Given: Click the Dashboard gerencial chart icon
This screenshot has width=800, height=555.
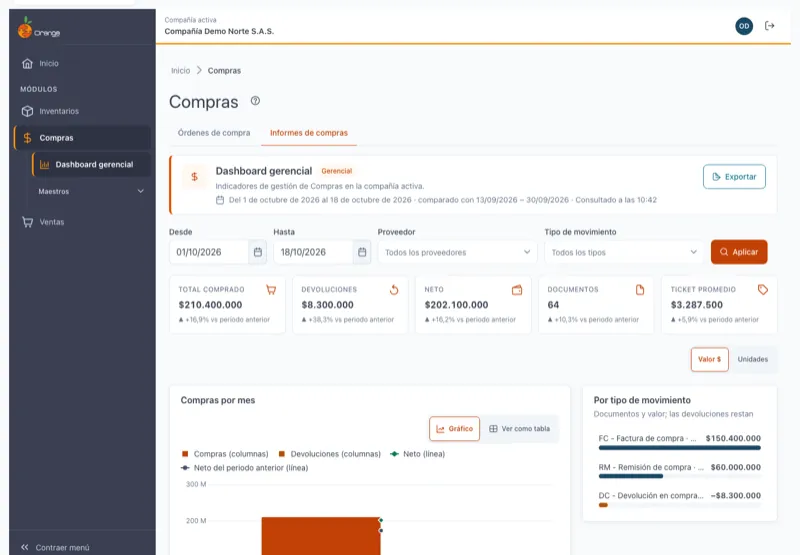Looking at the screenshot, I should pos(45,165).
